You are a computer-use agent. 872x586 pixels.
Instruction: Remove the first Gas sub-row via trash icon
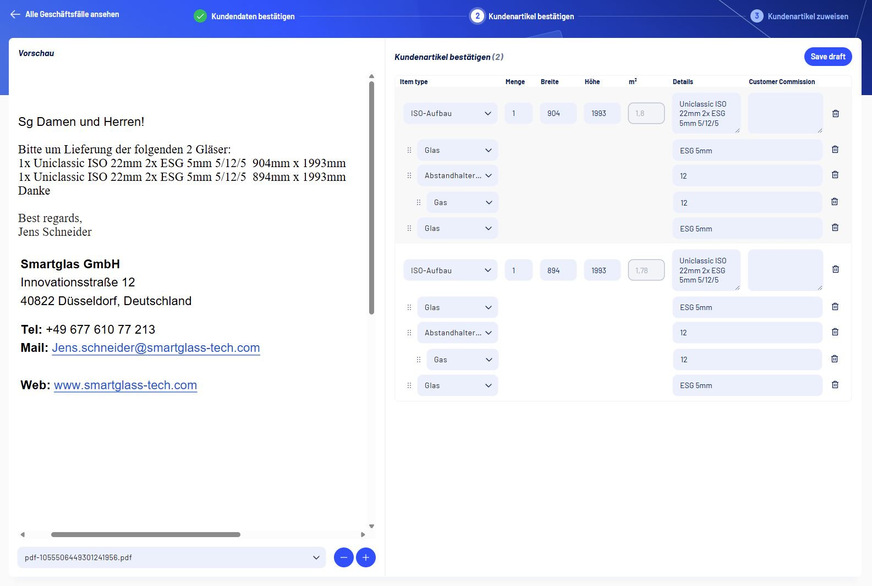pyautogui.click(x=835, y=202)
